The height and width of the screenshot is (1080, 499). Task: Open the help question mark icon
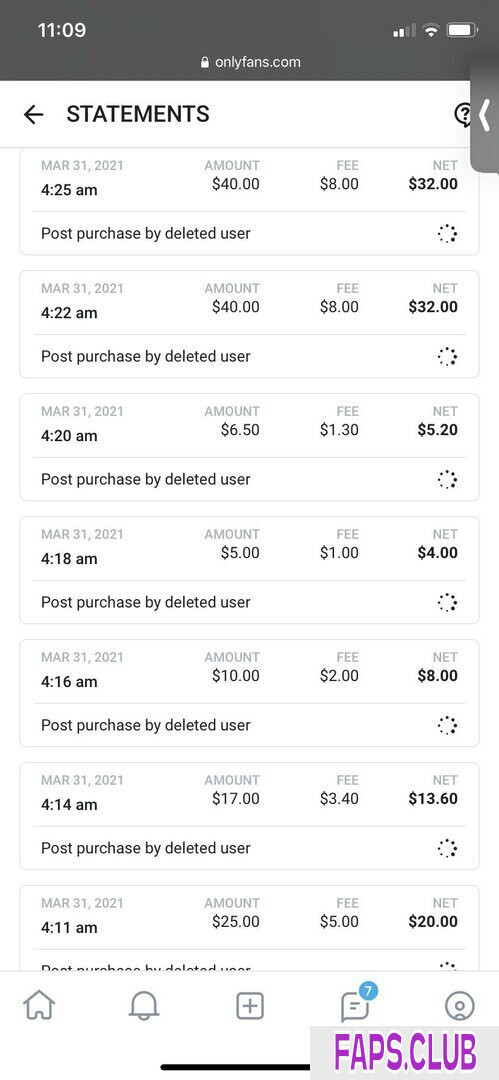[464, 114]
